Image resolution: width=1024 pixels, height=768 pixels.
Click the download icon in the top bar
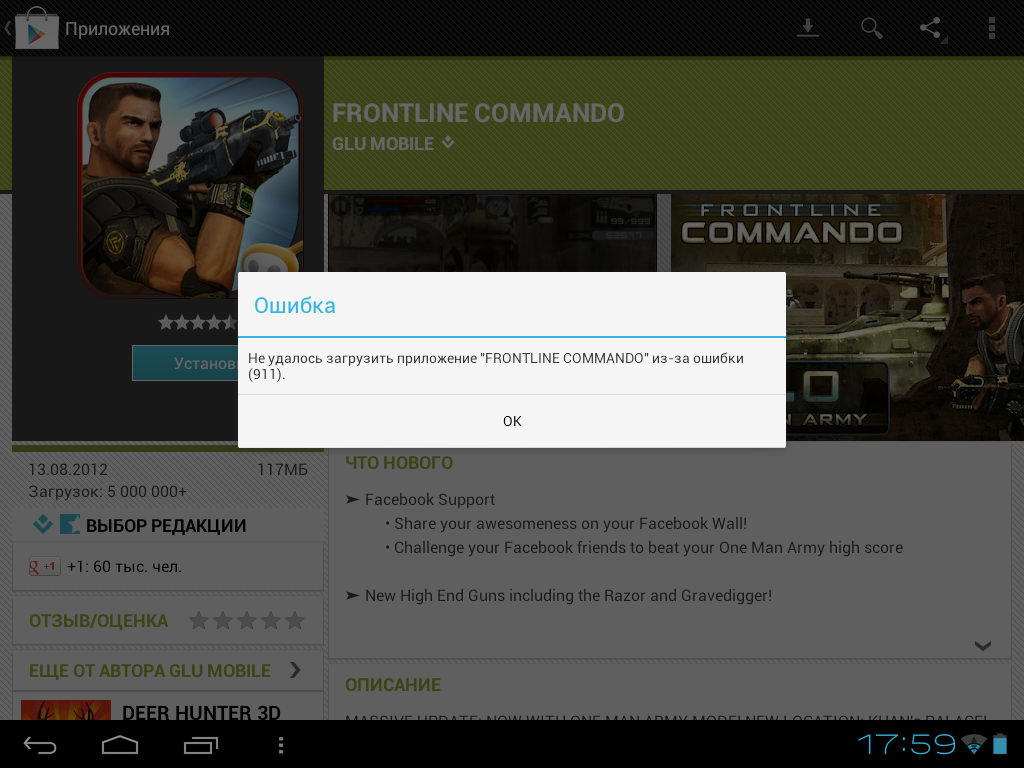pyautogui.click(x=807, y=28)
